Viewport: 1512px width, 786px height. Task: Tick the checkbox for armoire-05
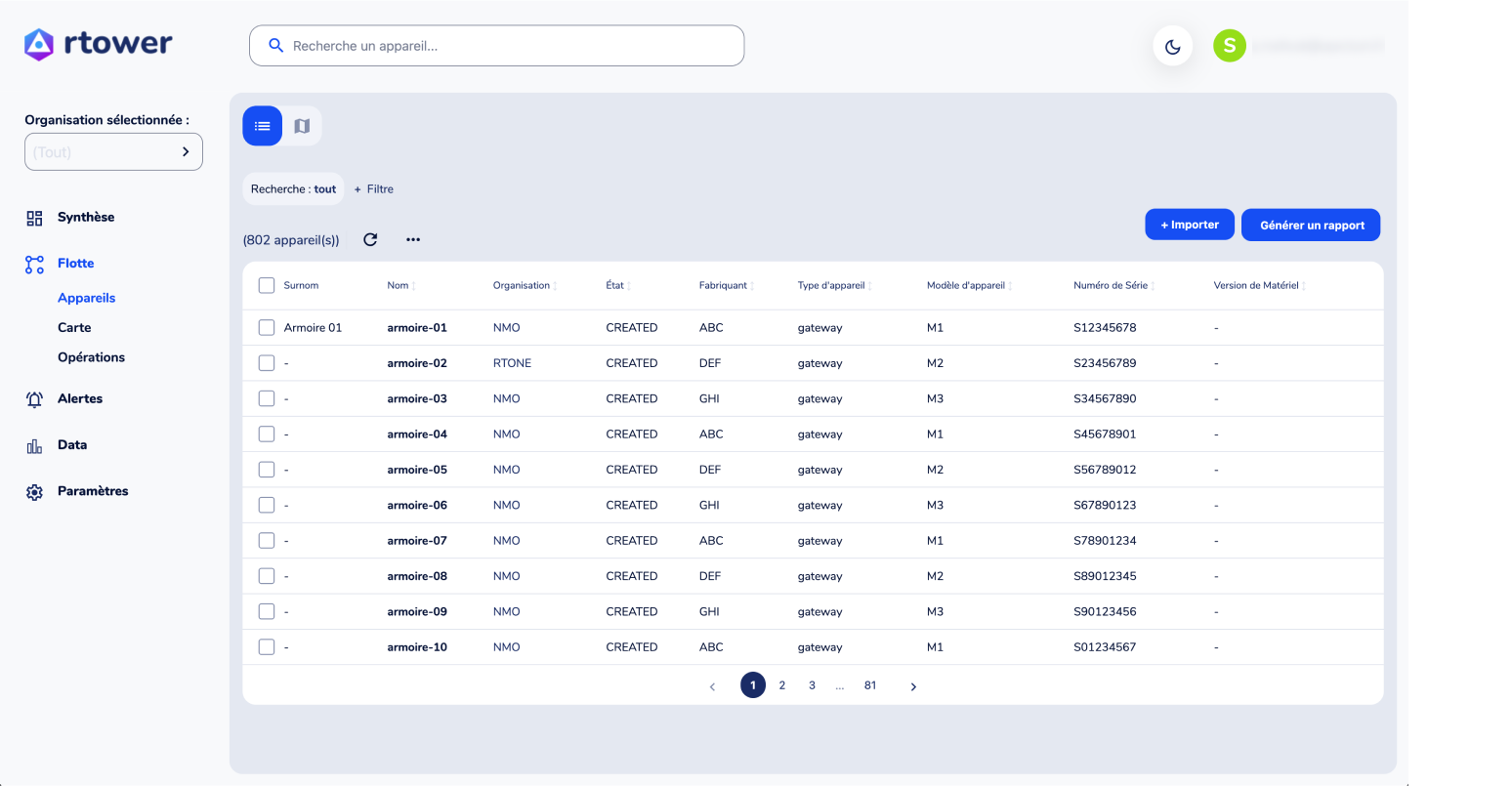267,470
